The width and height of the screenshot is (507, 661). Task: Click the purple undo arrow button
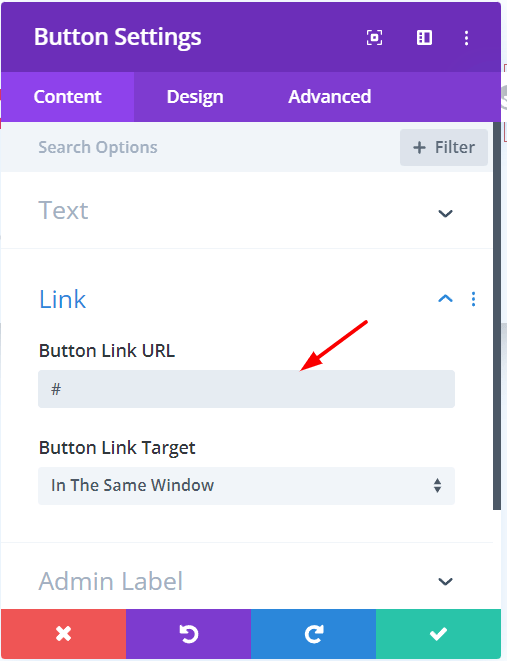tap(188, 633)
